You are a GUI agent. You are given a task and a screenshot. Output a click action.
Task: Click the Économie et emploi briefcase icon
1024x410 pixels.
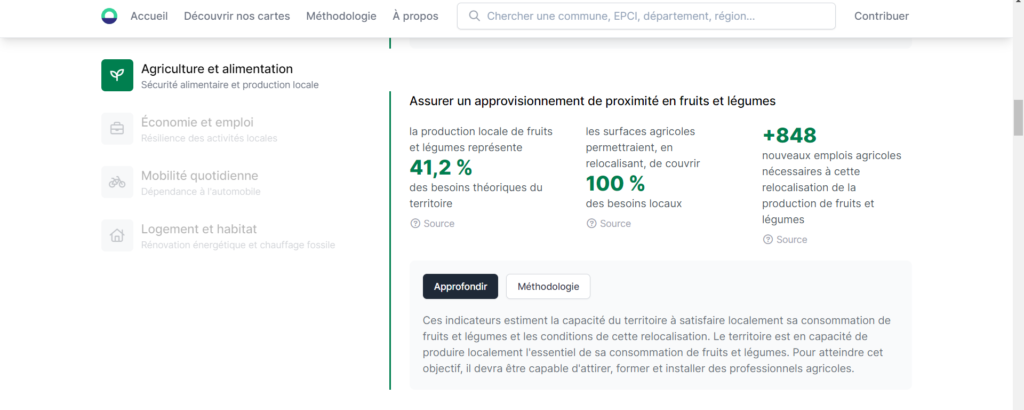point(117,128)
